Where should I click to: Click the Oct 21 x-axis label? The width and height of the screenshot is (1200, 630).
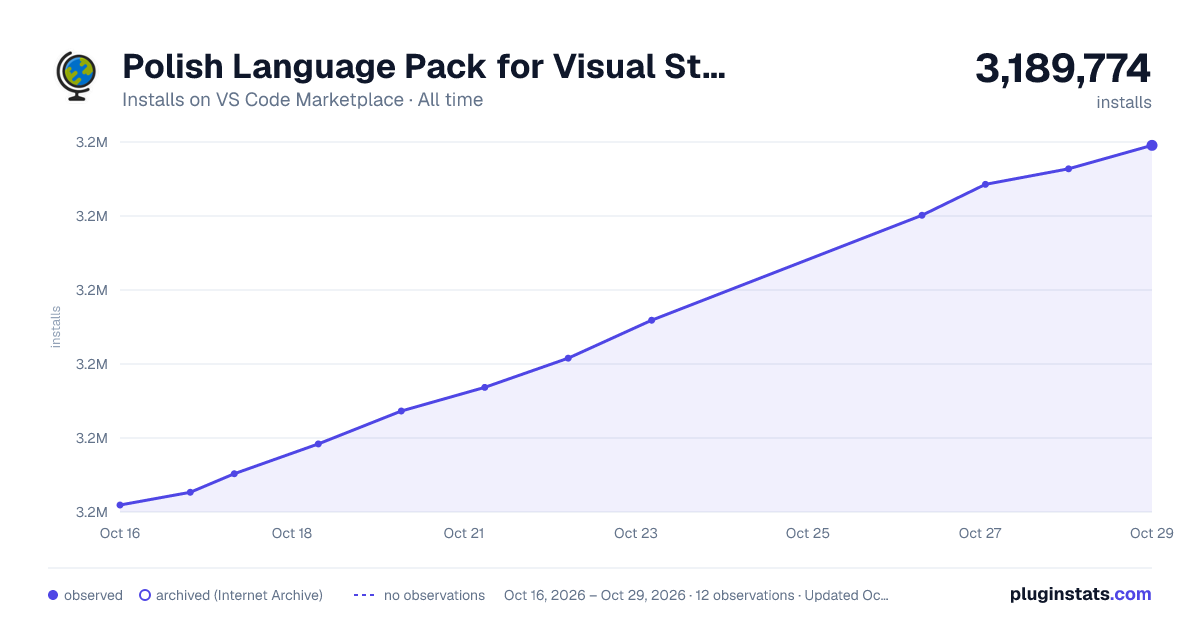point(464,534)
